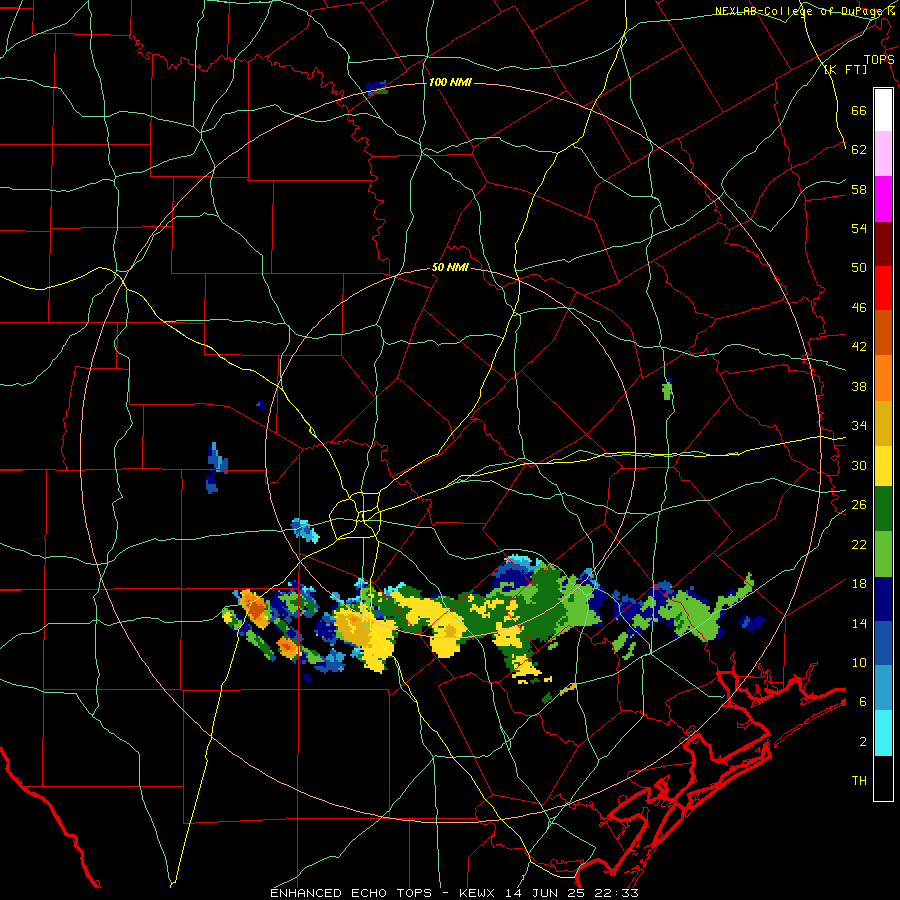The height and width of the screenshot is (900, 900).
Task: Click the yellow 30 K FT legend swatch
Action: click(883, 466)
